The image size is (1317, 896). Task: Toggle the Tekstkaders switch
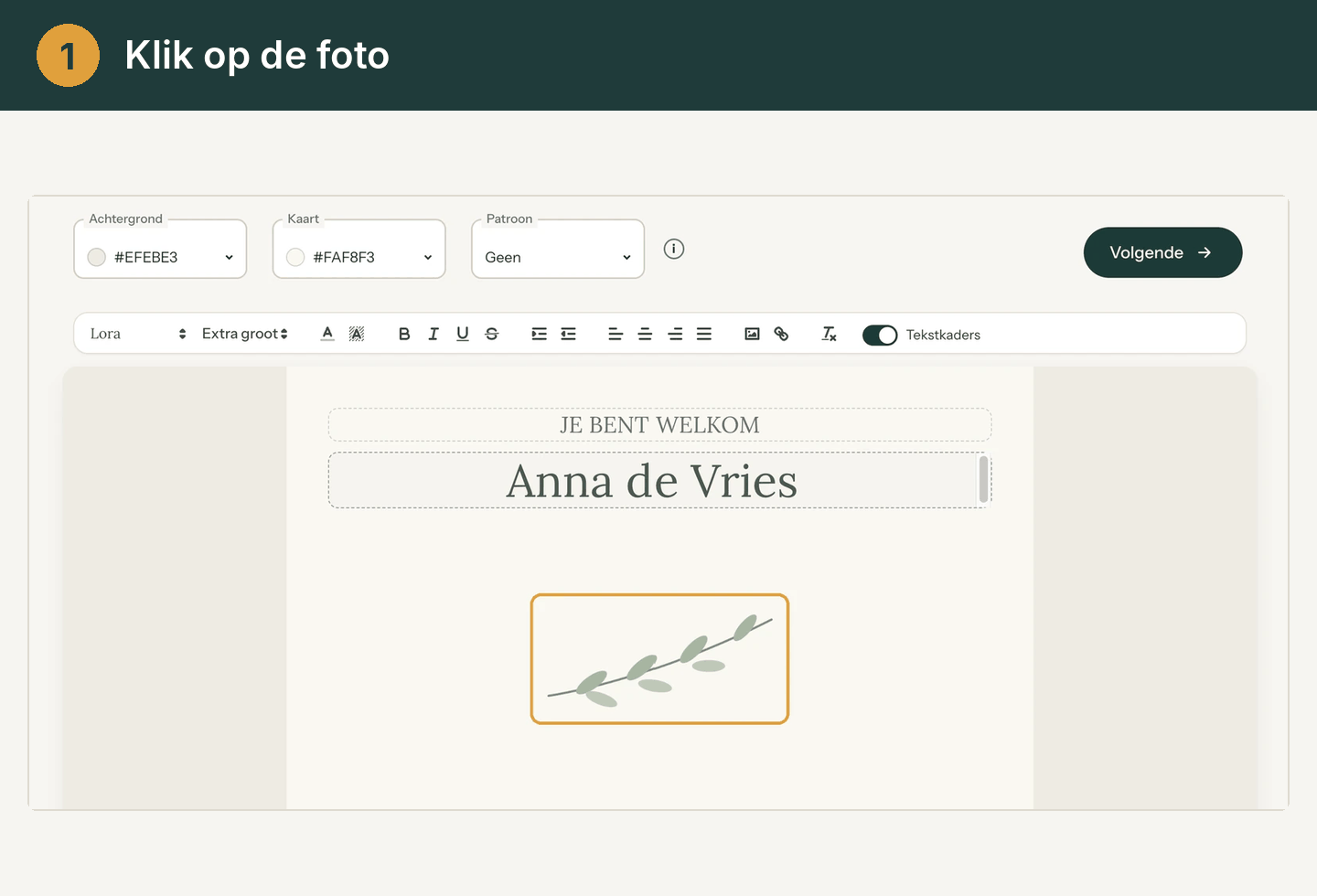click(x=880, y=335)
